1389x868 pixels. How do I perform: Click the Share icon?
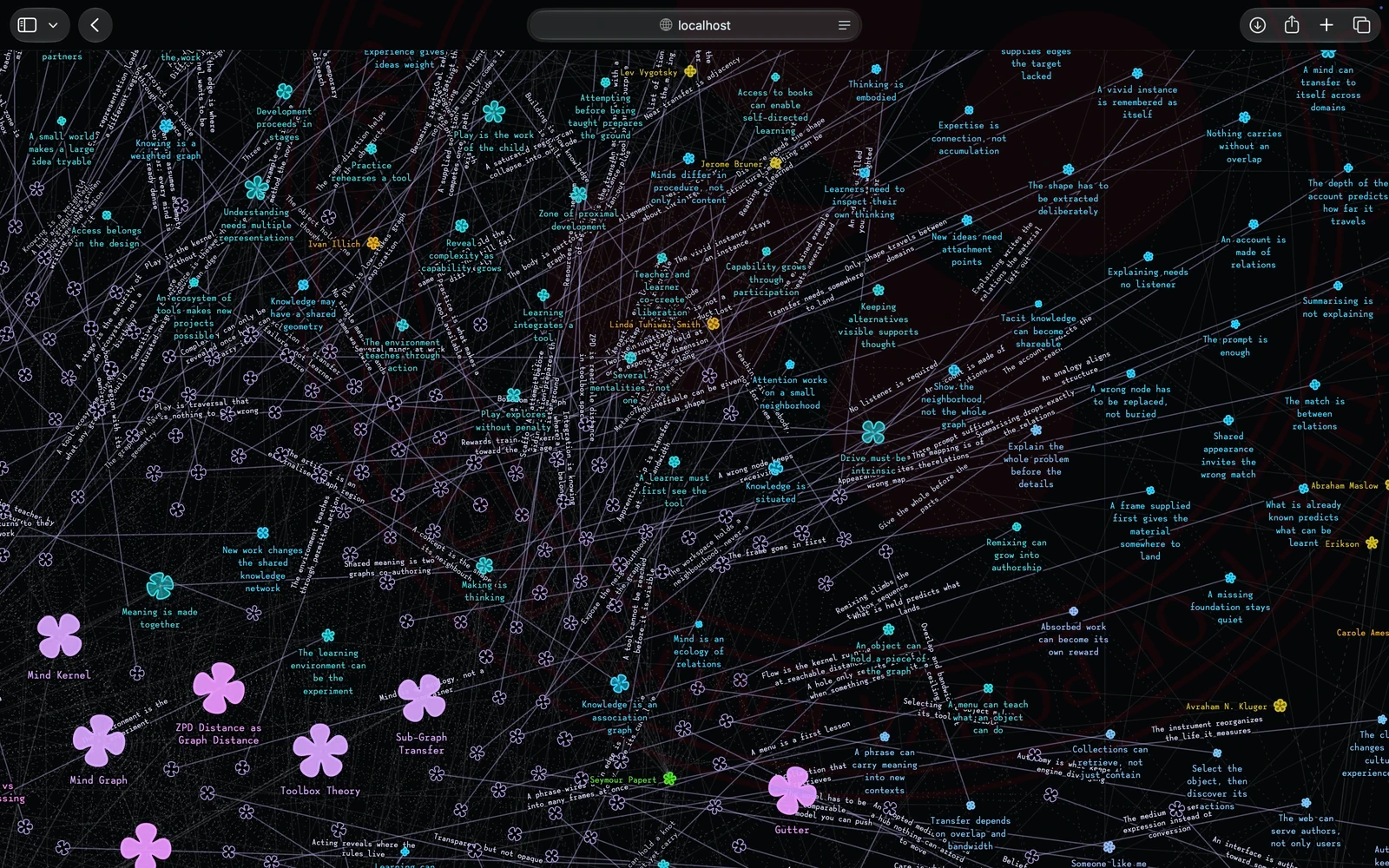(x=1292, y=25)
